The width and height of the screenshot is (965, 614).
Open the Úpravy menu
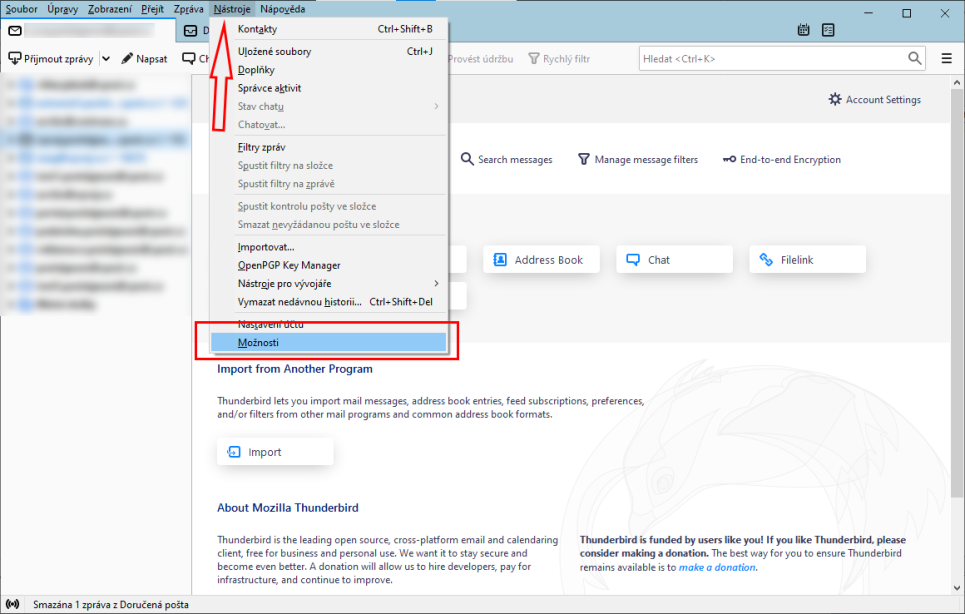click(x=63, y=9)
